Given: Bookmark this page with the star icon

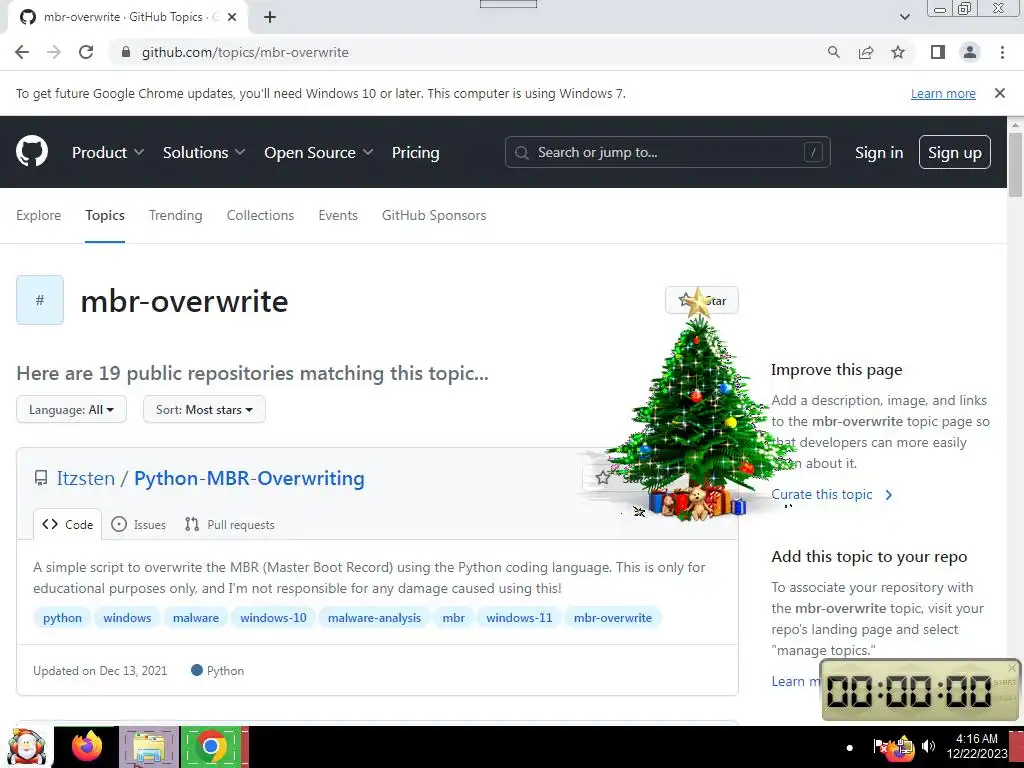Looking at the screenshot, I should [x=898, y=52].
